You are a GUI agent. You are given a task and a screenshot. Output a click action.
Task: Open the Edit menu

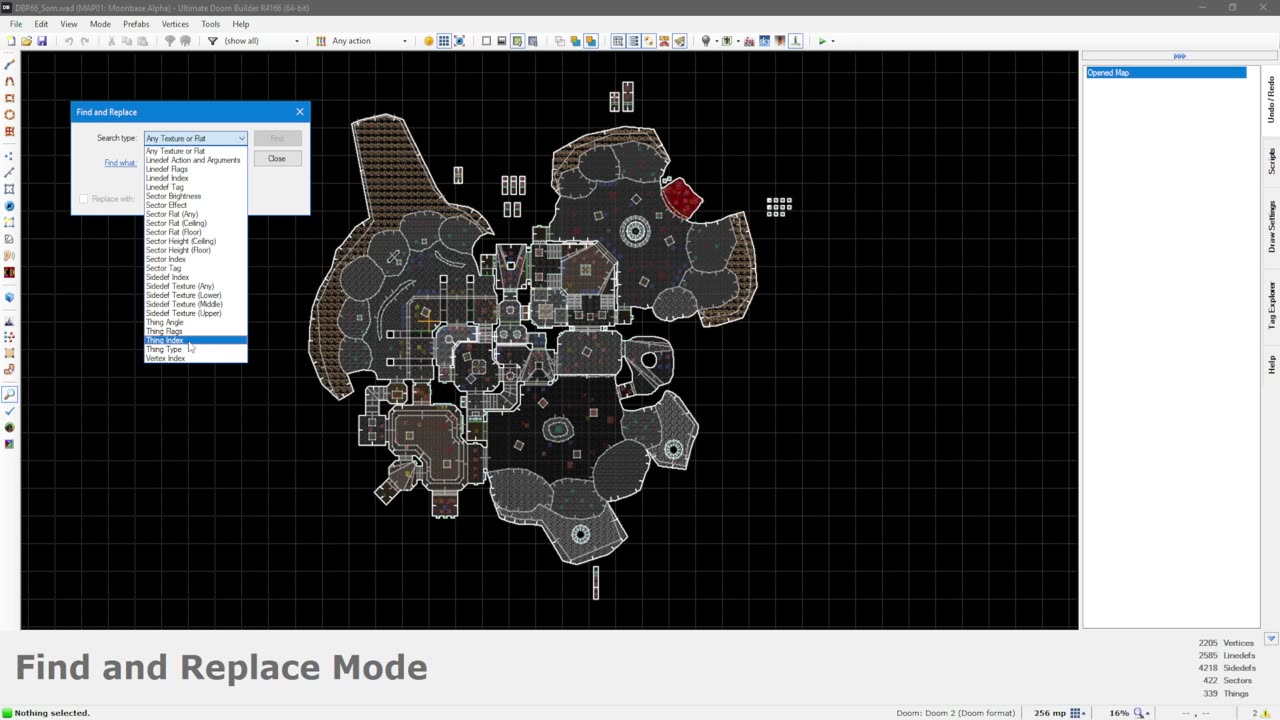41,24
